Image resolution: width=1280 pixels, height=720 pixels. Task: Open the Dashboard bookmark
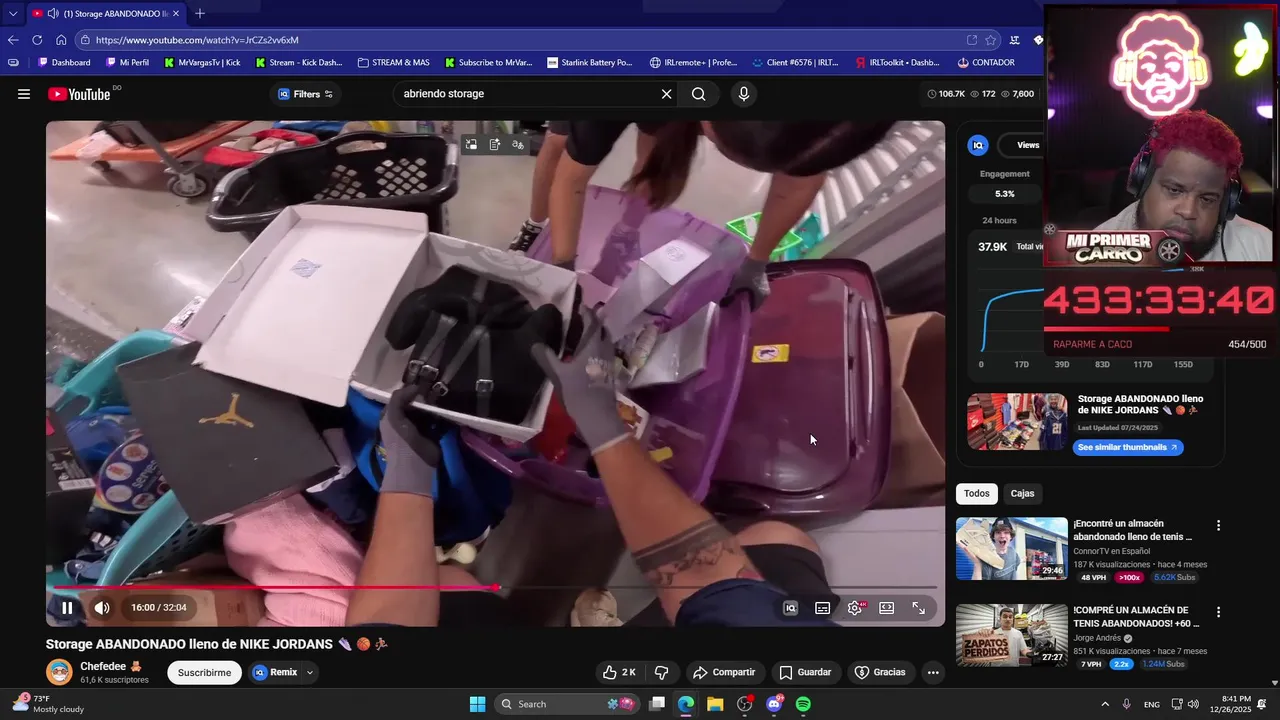(64, 62)
